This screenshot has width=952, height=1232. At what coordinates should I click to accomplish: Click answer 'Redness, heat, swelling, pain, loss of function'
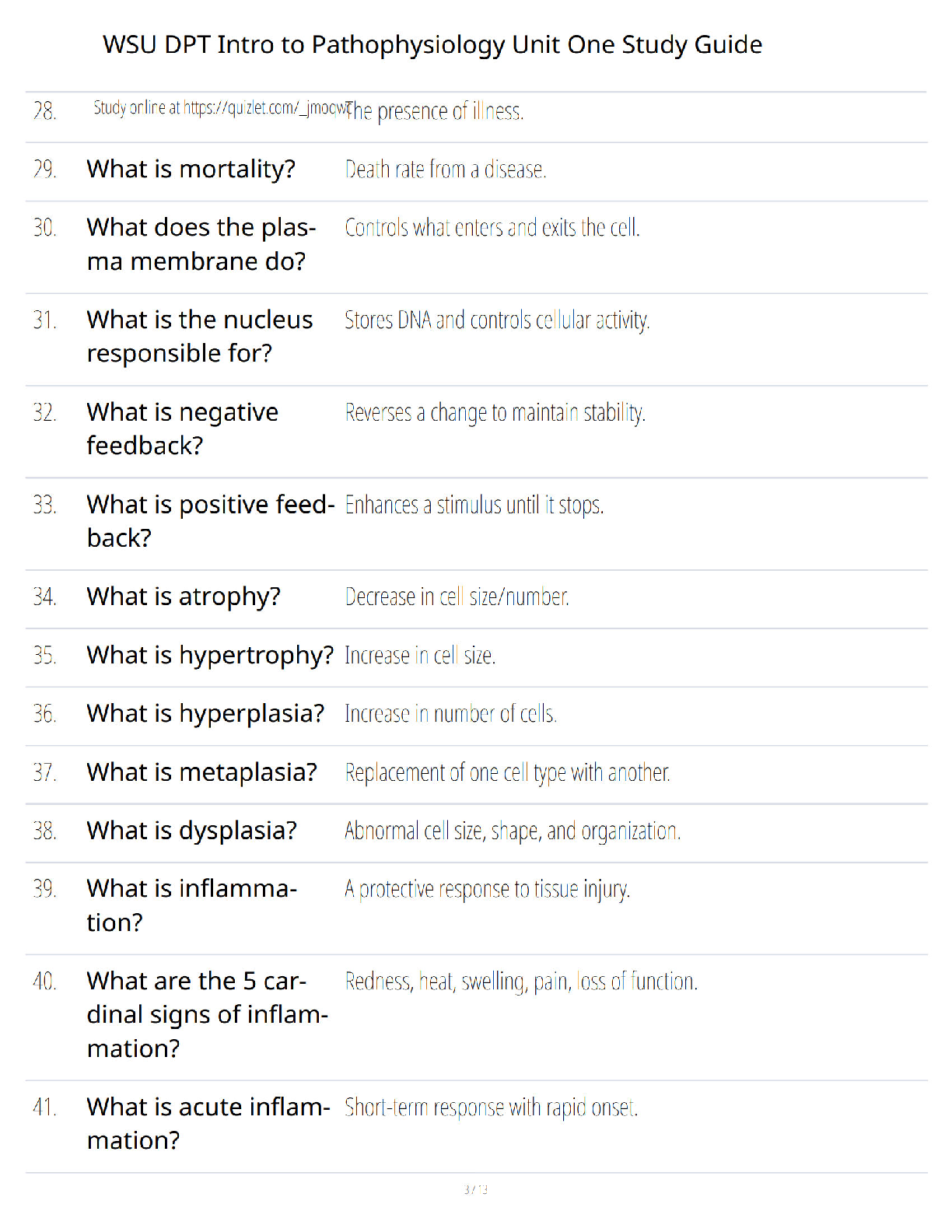[521, 982]
